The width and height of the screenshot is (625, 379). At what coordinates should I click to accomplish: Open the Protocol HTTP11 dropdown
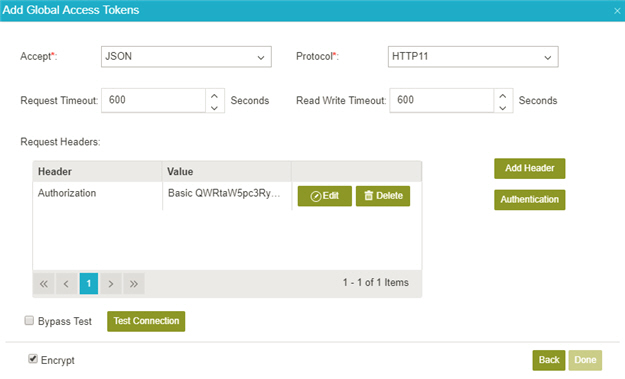[473, 57]
